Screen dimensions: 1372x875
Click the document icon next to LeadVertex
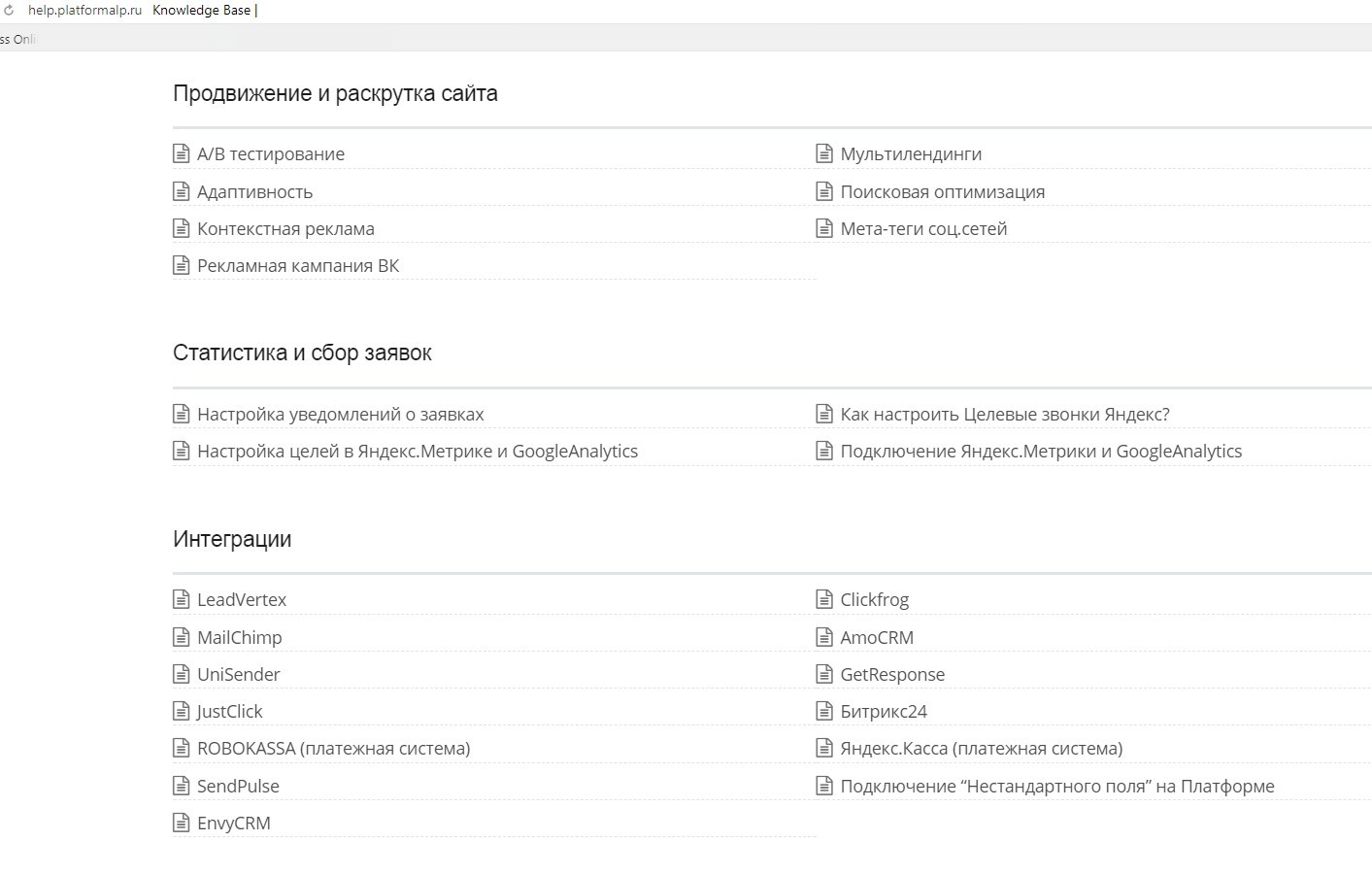[x=181, y=599]
